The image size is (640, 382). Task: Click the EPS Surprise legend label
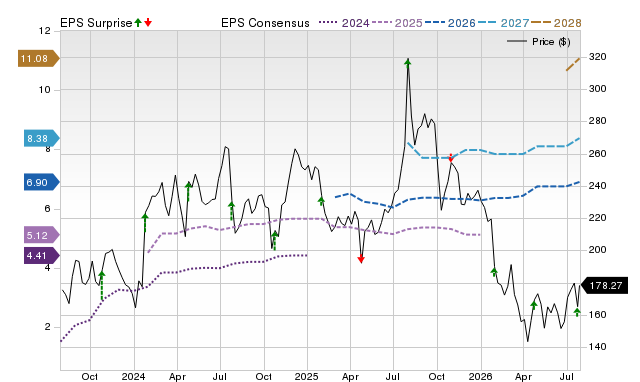96,23
